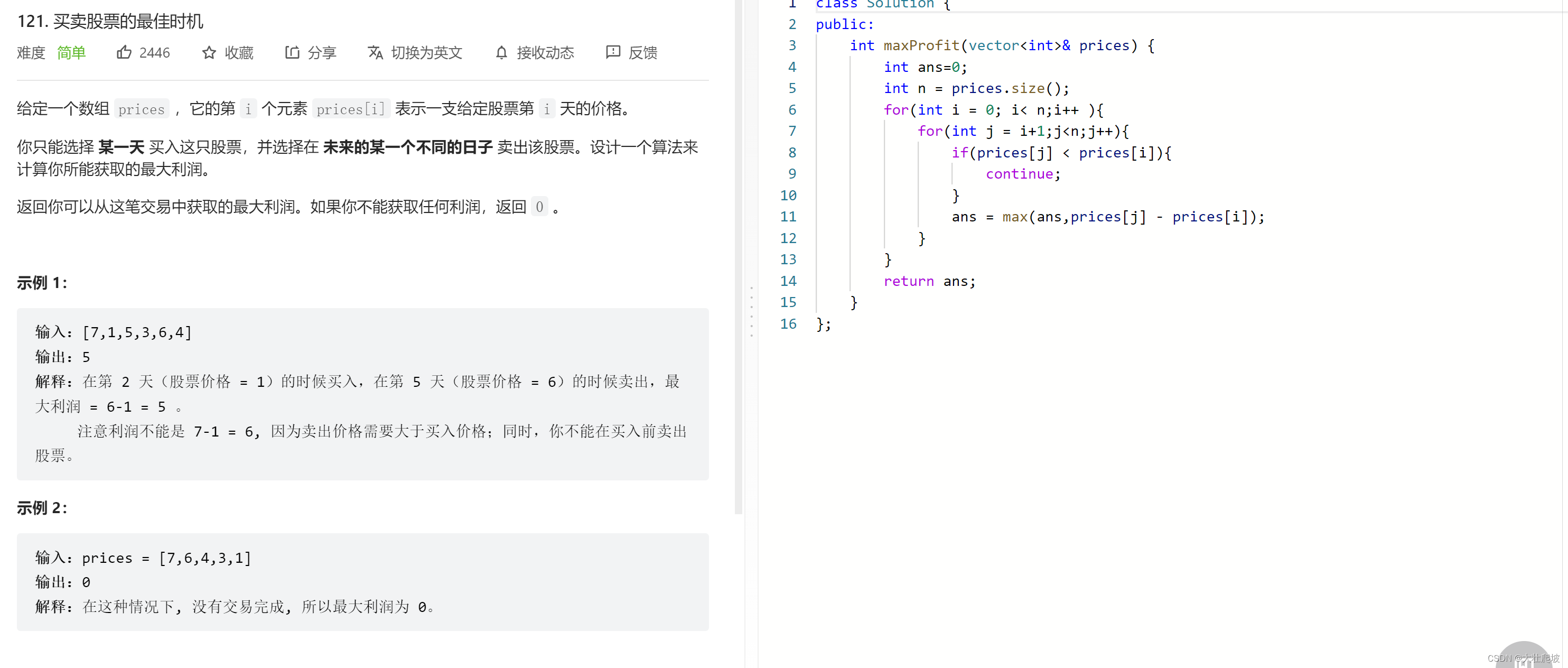
Task: Click the bold phrase 某一天
Action: pyautogui.click(x=121, y=147)
